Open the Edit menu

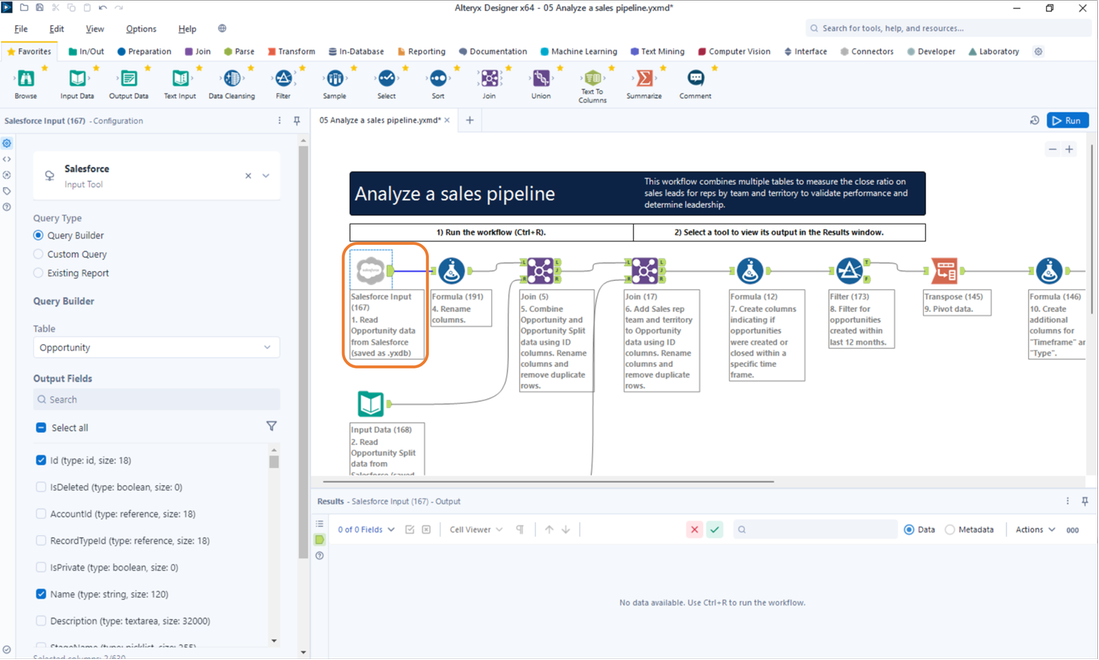pyautogui.click(x=57, y=29)
